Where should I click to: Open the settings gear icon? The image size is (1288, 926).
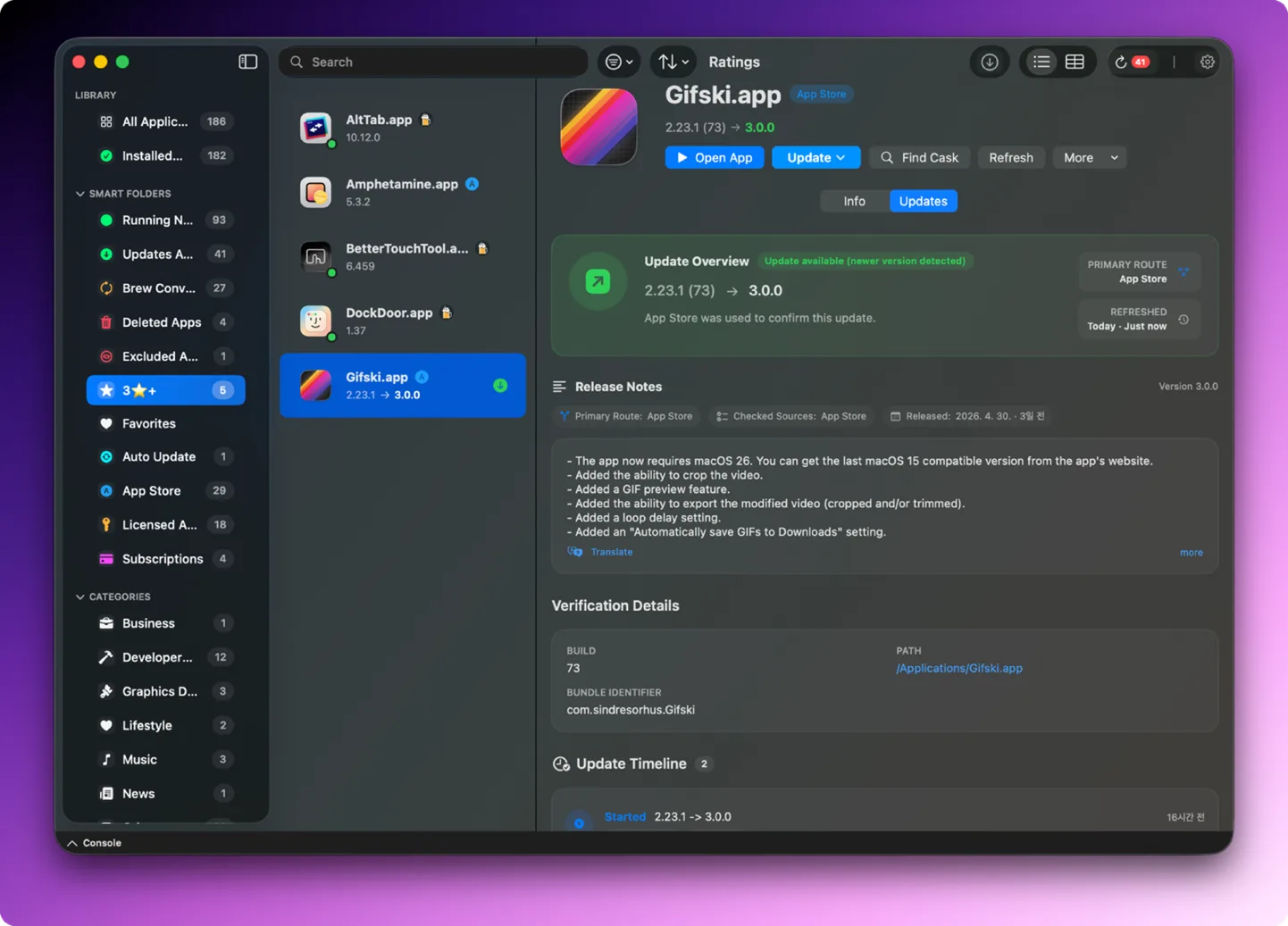(x=1207, y=62)
